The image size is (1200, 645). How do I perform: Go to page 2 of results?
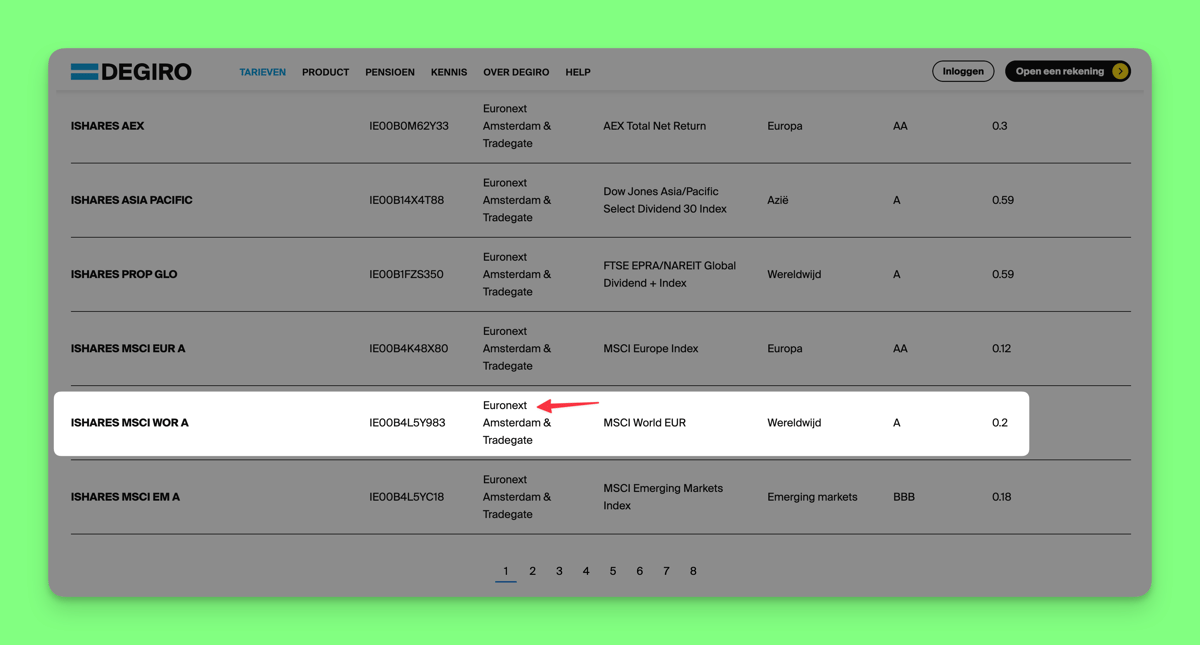click(x=532, y=571)
